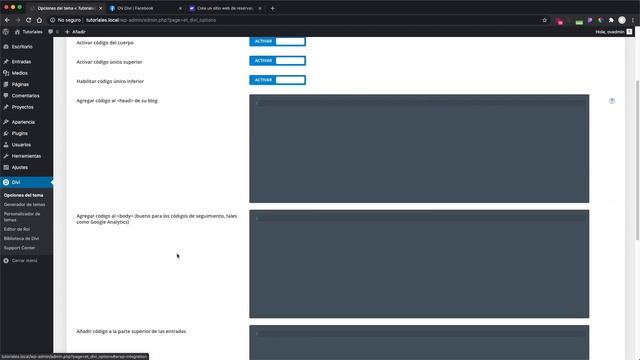
Task: Click the Apariencia brush icon
Action: [6, 122]
